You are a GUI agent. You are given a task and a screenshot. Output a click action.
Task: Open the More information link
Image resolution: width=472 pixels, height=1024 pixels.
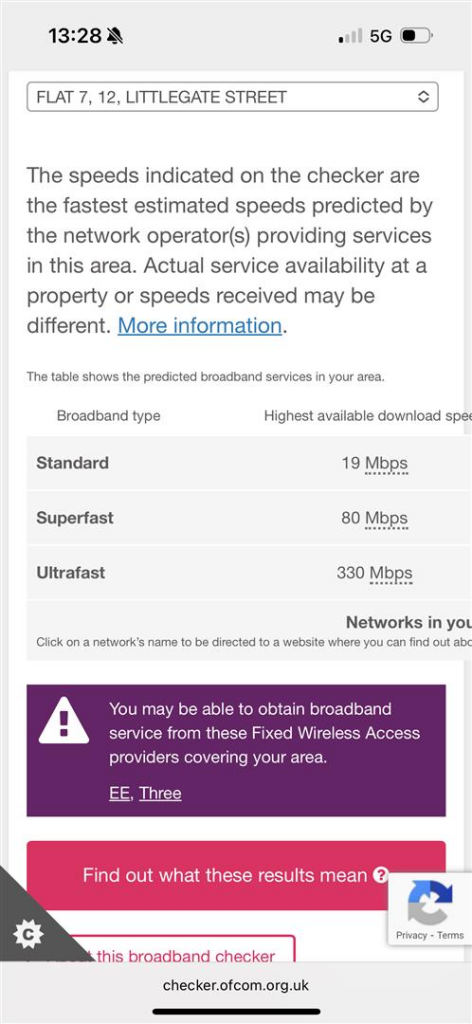coord(200,325)
